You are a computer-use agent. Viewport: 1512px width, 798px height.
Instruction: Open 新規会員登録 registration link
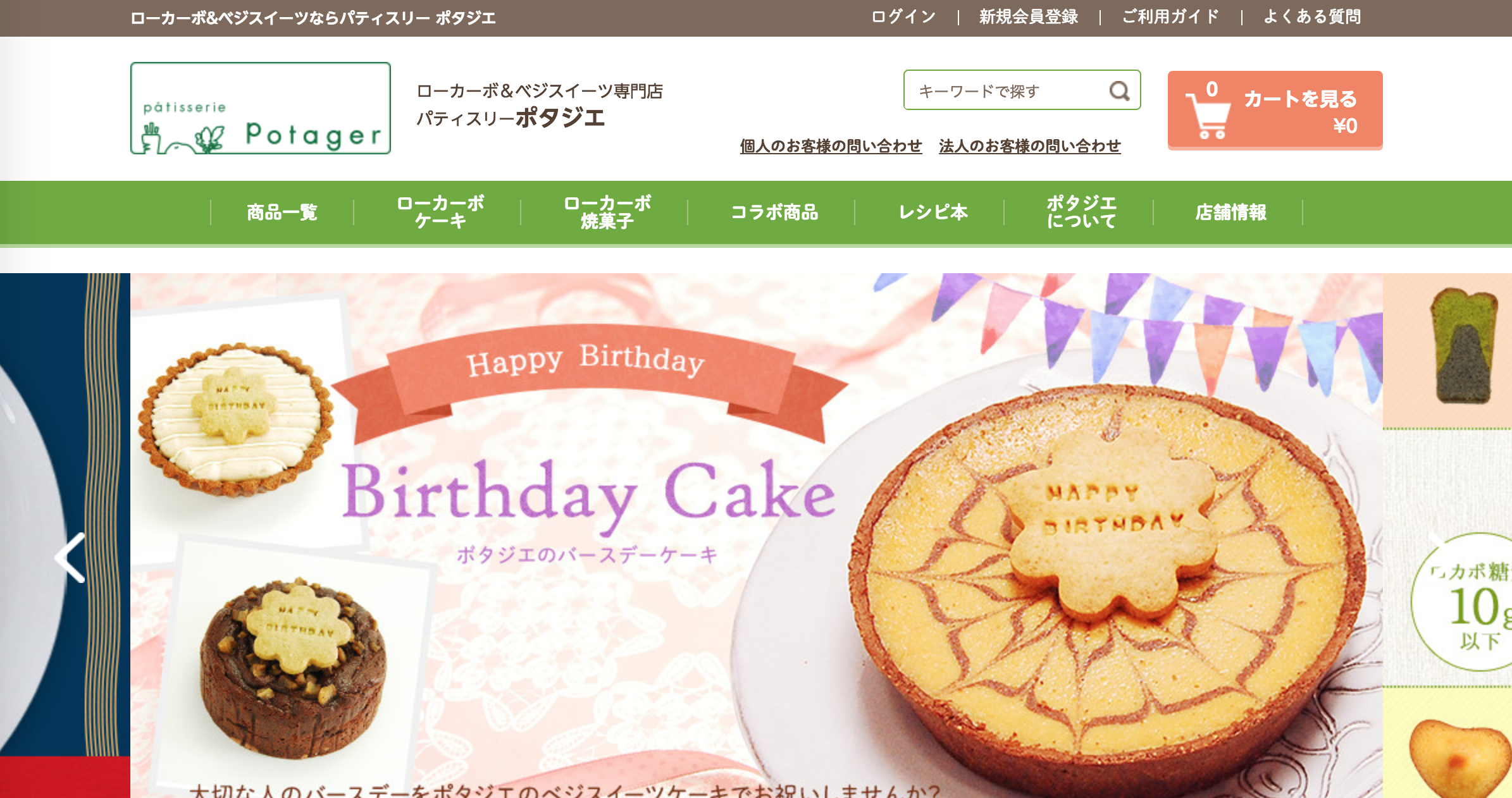coord(1029,17)
